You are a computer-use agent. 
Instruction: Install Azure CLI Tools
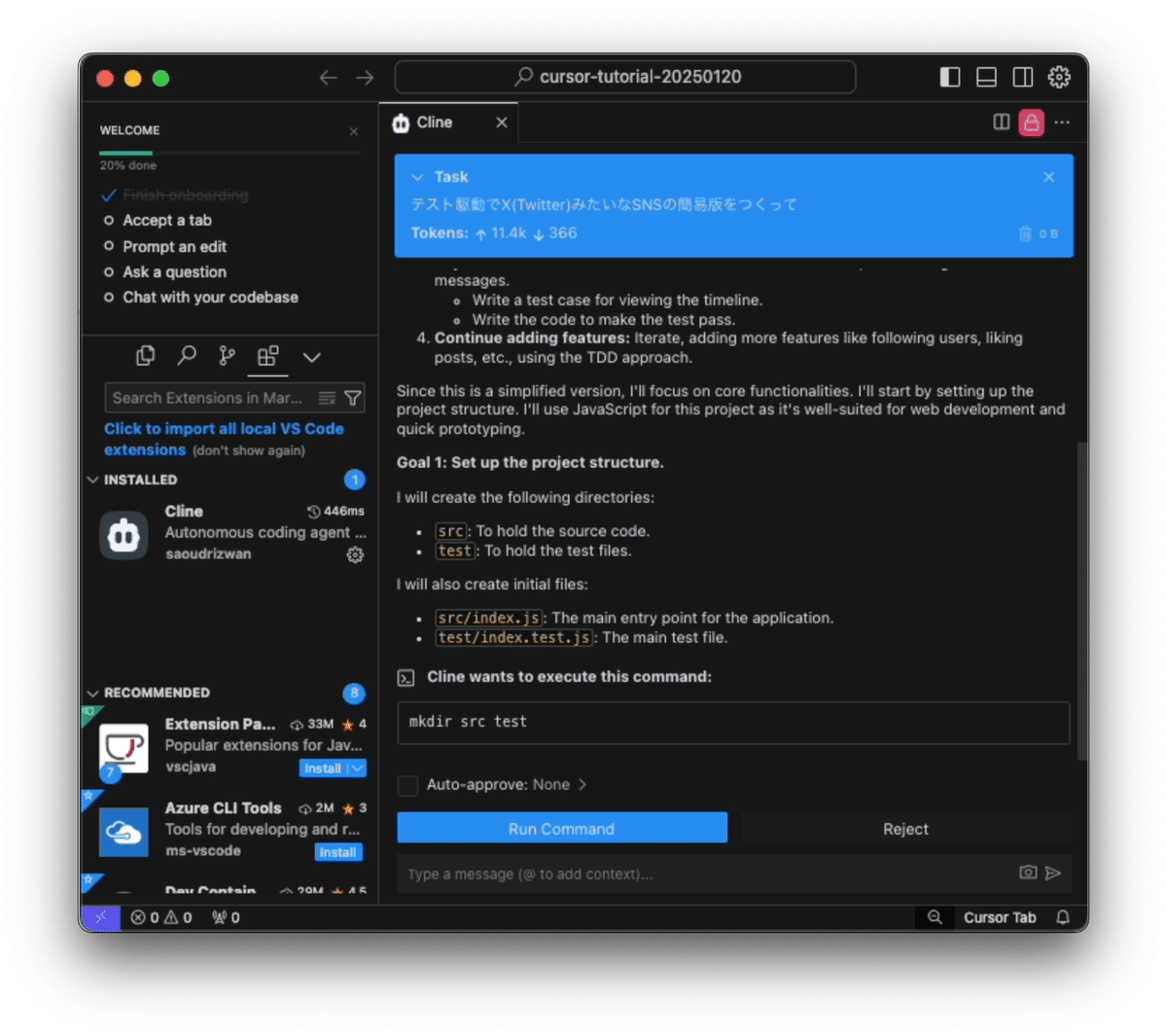(x=337, y=852)
